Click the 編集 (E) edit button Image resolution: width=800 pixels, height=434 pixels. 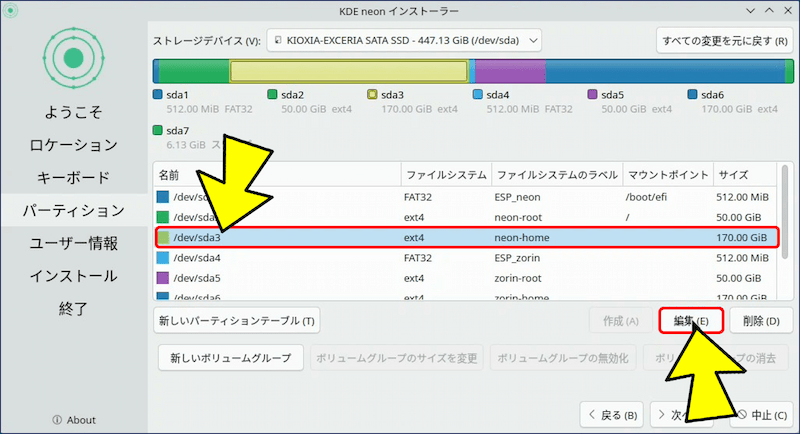tap(690, 321)
